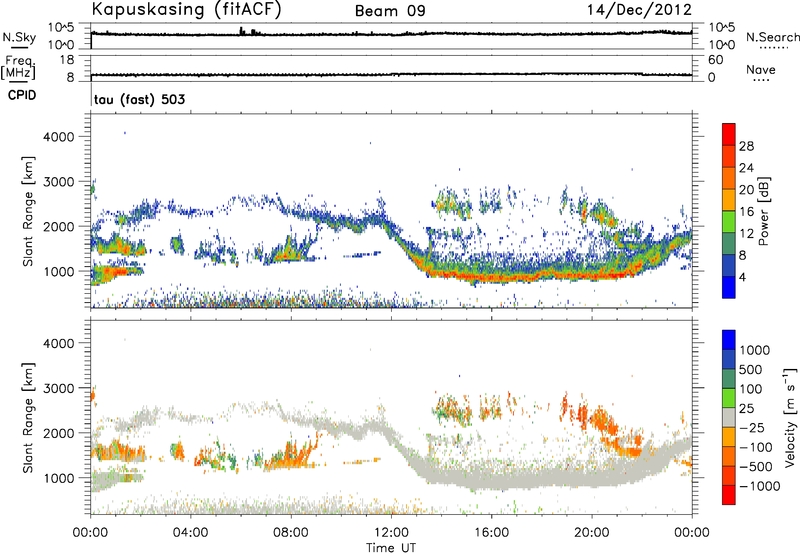The height and width of the screenshot is (554, 800).
Task: Pick the red top segment of Power colorbar
Action: (729, 134)
